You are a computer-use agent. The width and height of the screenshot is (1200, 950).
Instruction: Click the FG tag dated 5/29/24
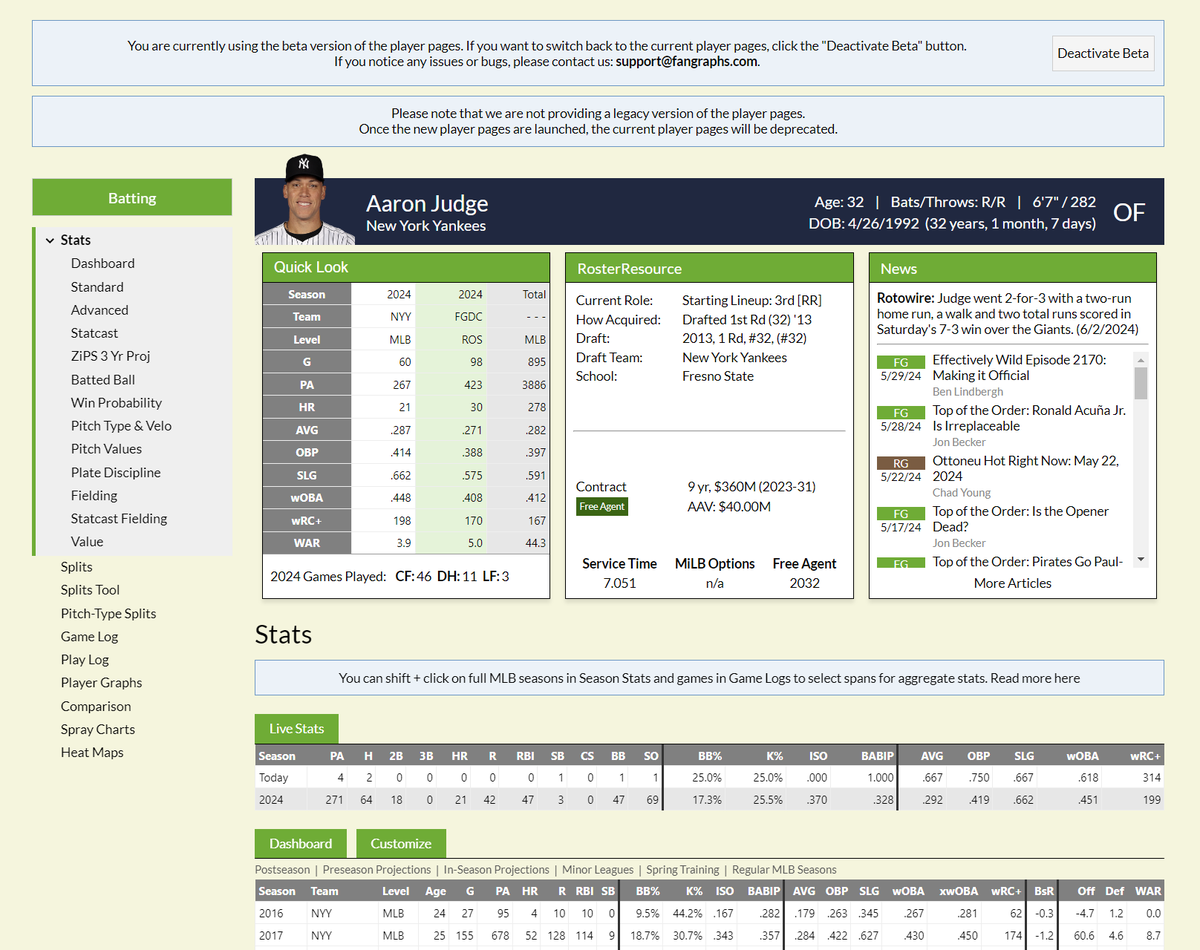coord(901,362)
